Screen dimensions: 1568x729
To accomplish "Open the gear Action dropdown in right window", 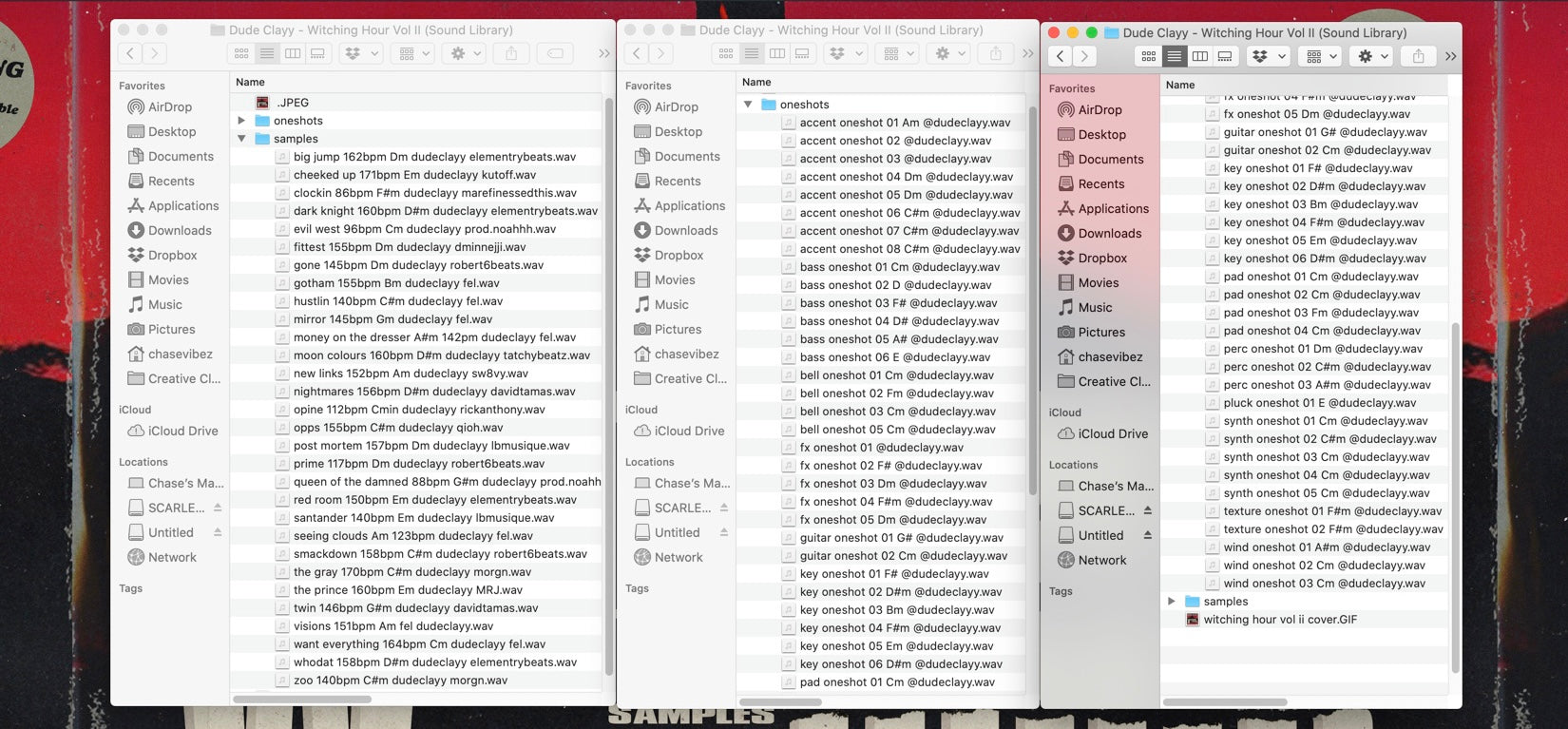I will click(1372, 57).
